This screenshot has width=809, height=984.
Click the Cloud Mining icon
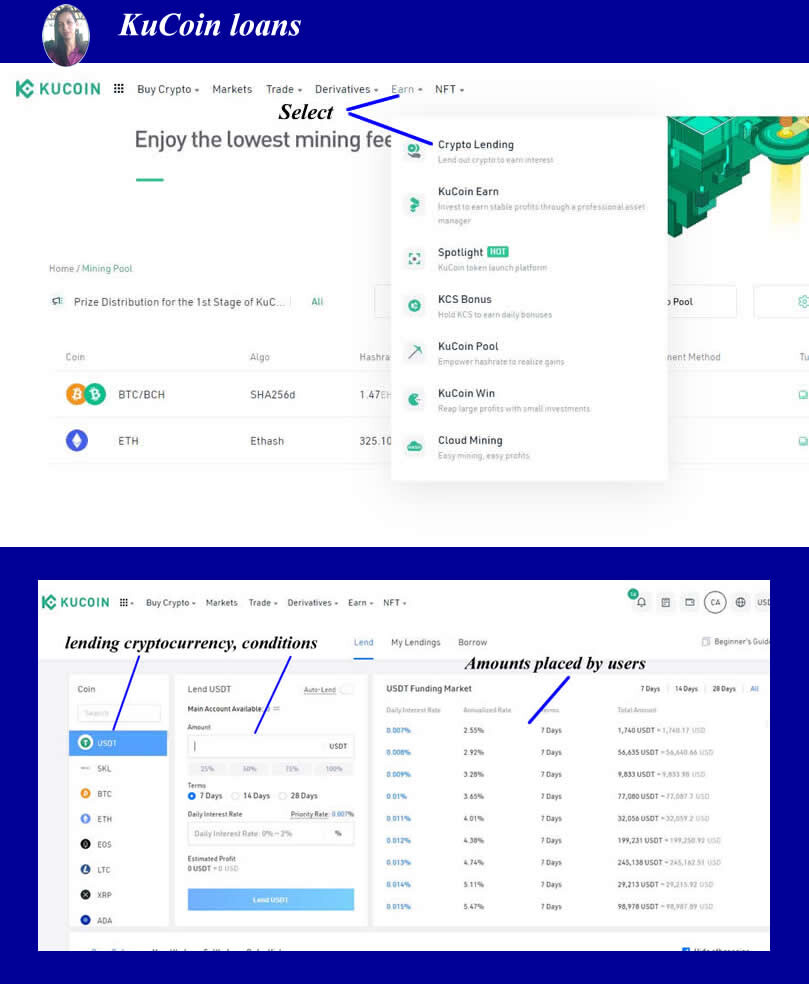pyautogui.click(x=414, y=446)
